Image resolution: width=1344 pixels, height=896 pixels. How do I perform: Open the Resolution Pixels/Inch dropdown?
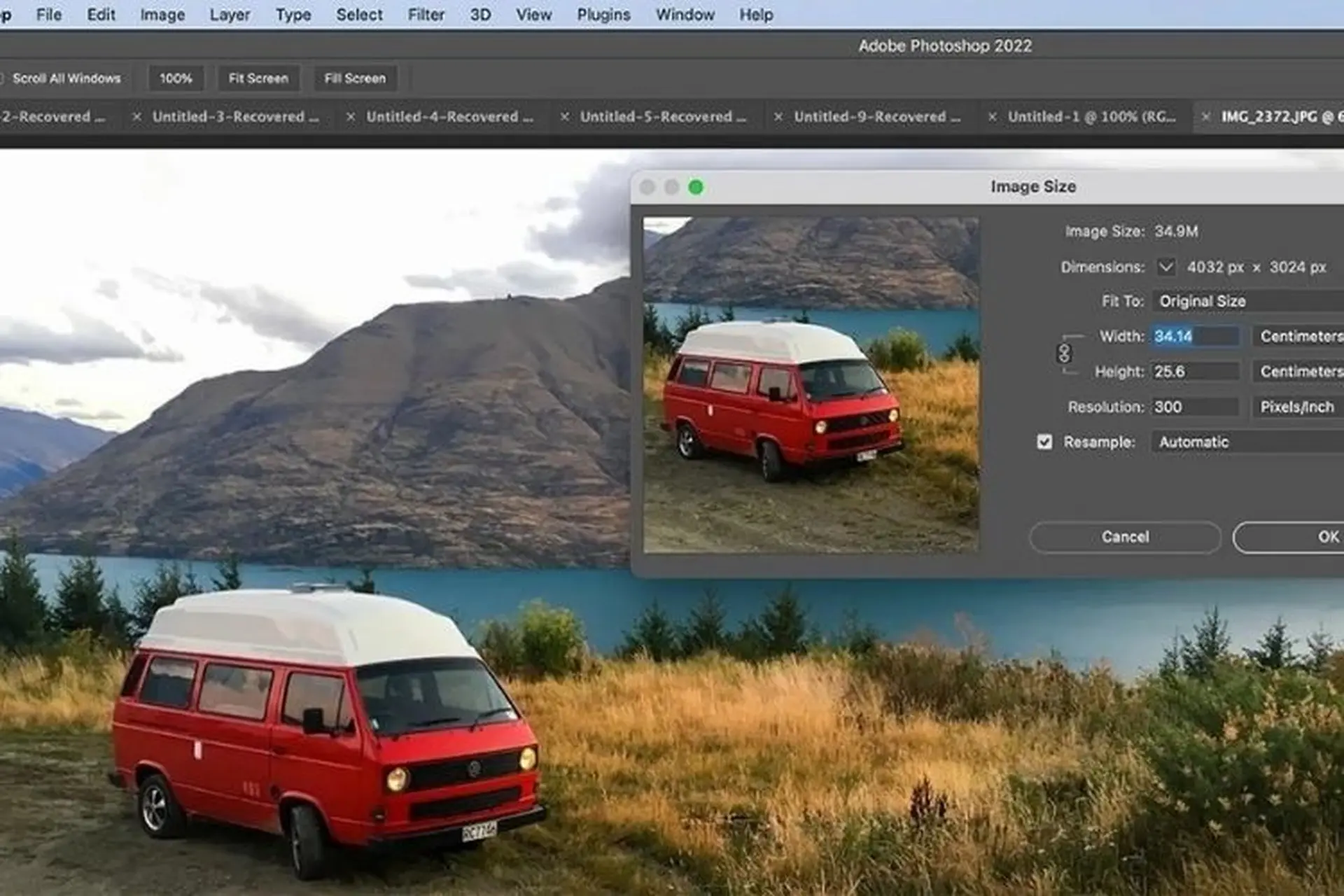1298,407
